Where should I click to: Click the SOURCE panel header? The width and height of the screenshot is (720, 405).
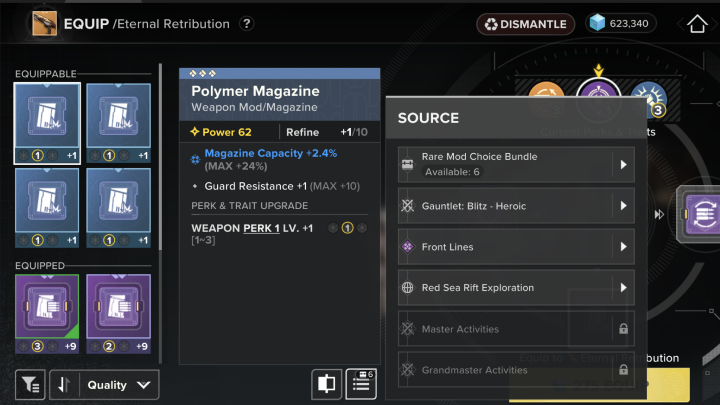pos(516,118)
